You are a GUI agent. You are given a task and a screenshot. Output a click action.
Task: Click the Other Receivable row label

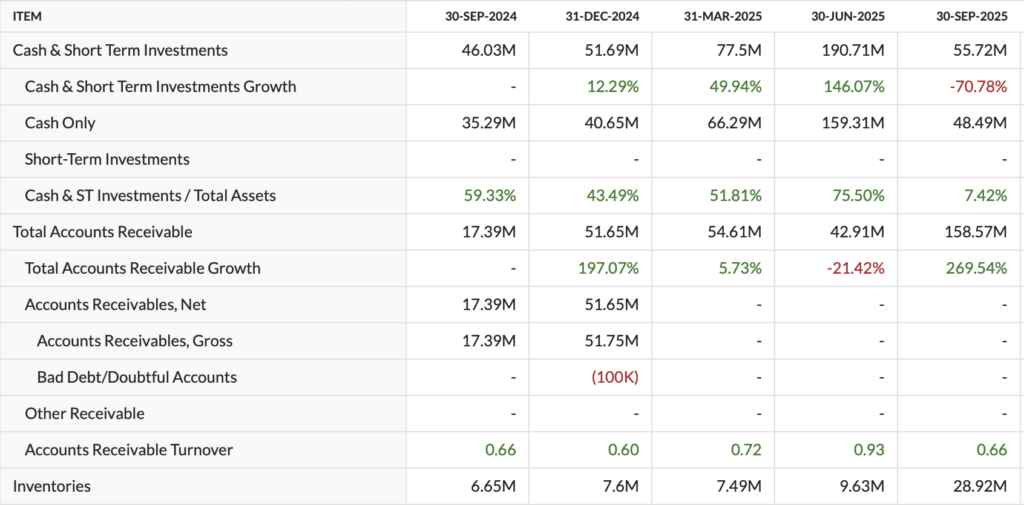point(85,413)
